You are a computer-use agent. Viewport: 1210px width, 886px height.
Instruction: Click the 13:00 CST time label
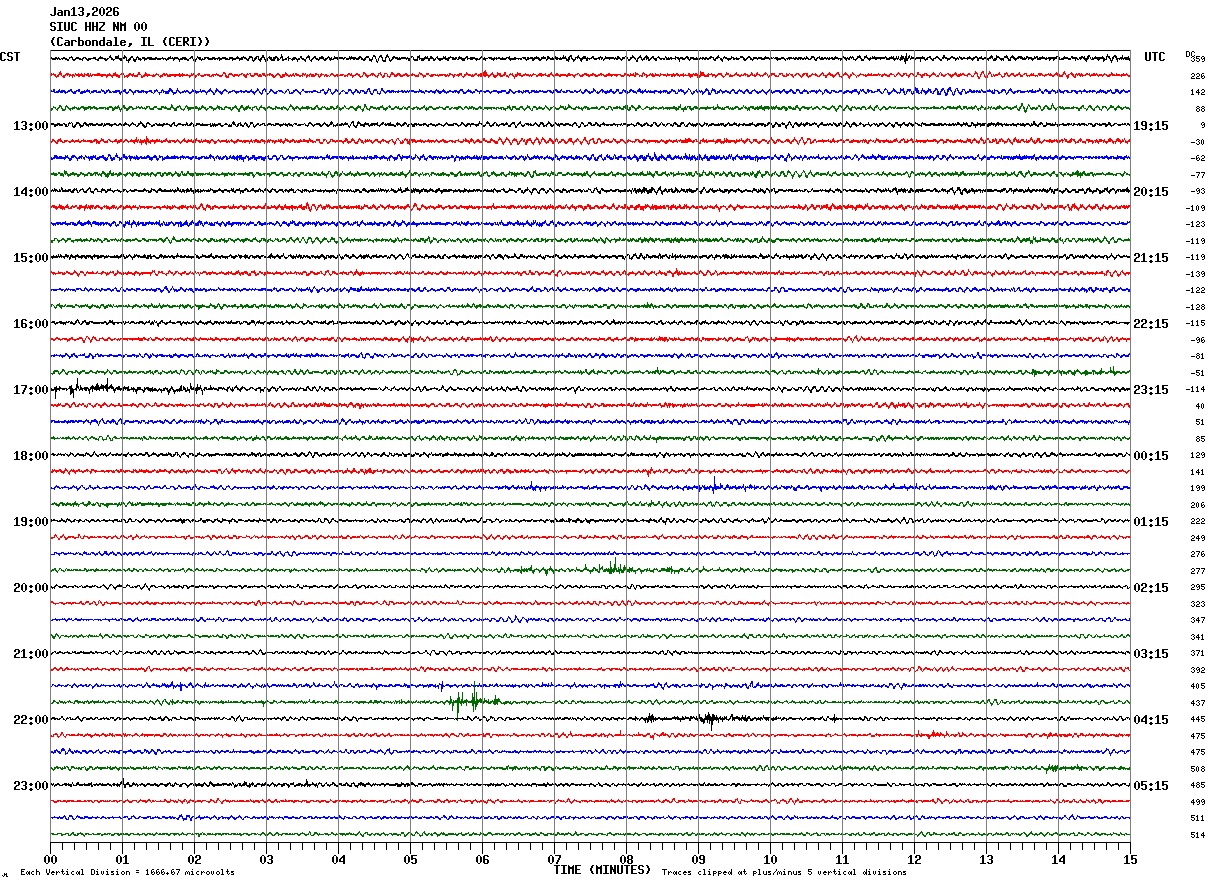tap(30, 126)
